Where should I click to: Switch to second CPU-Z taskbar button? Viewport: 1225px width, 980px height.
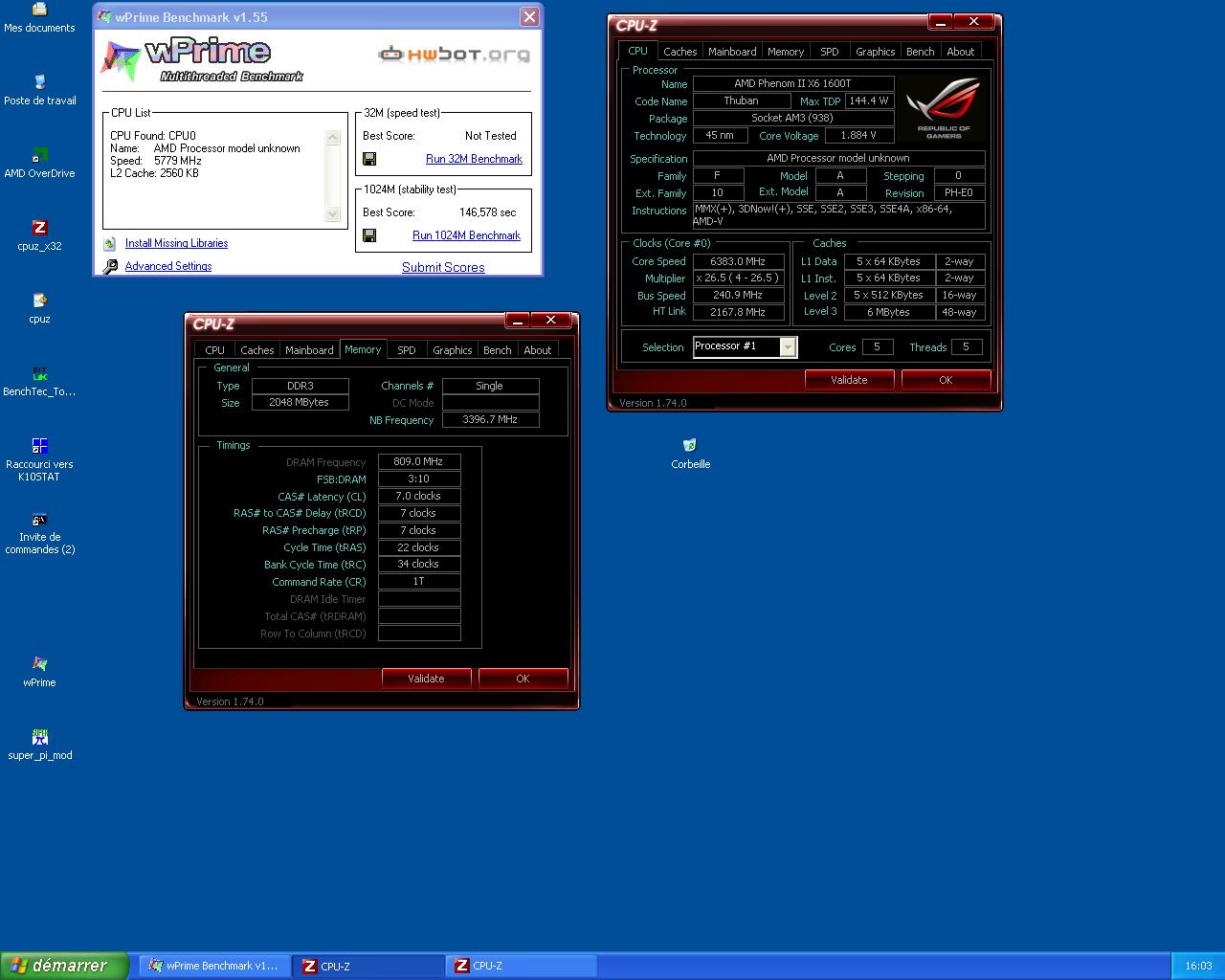point(522,966)
